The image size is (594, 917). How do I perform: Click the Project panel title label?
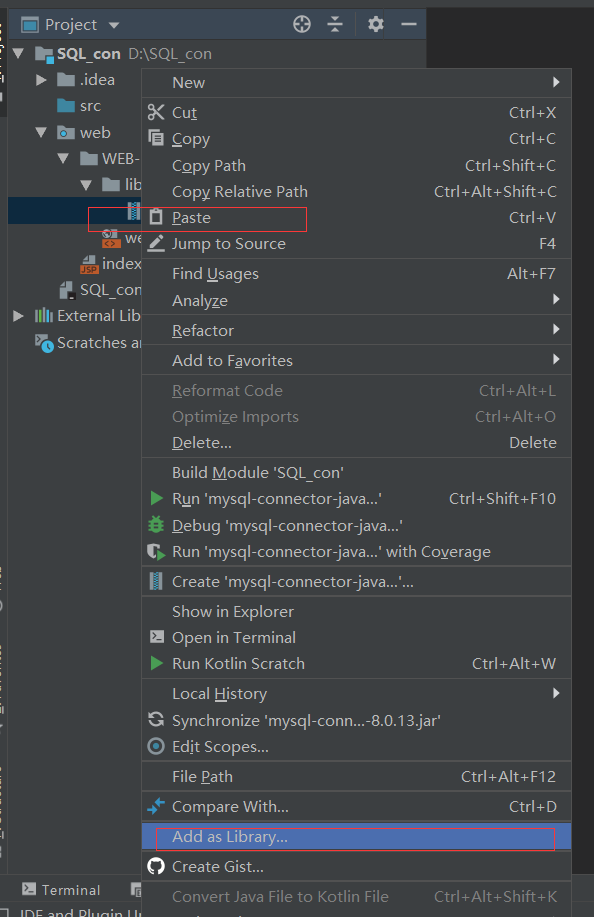pyautogui.click(x=71, y=25)
